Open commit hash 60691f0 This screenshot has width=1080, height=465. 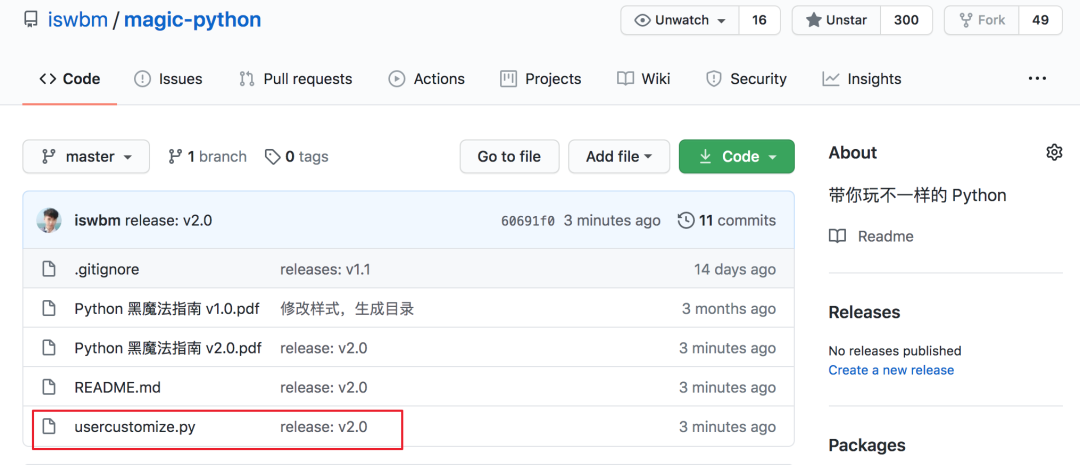tap(528, 221)
